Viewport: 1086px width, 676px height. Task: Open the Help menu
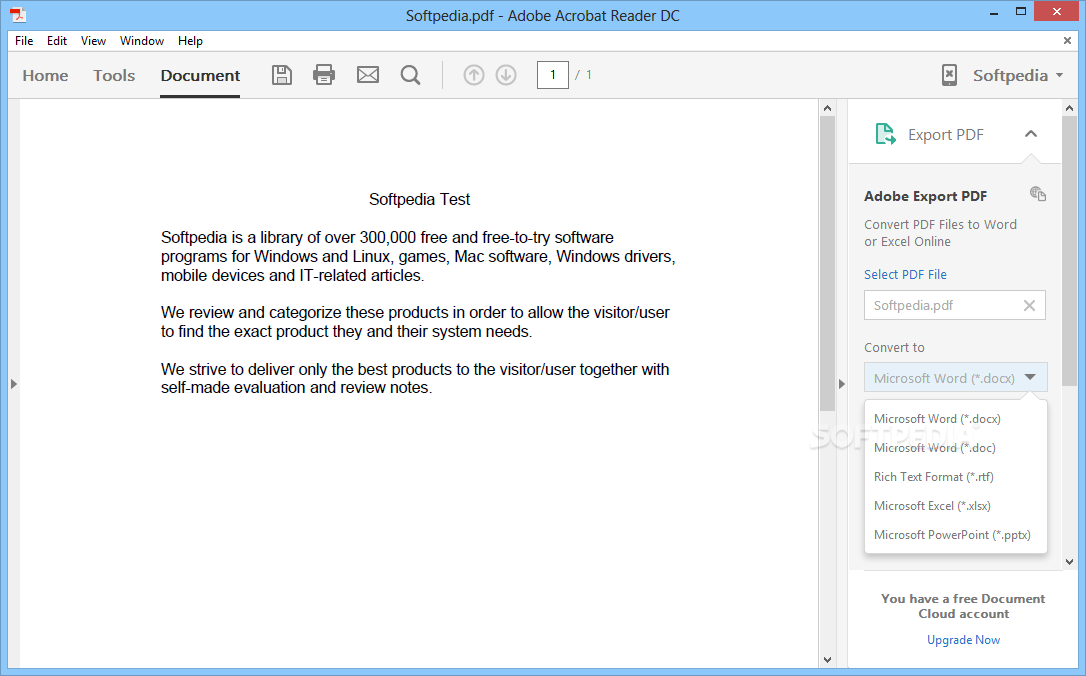coord(190,41)
